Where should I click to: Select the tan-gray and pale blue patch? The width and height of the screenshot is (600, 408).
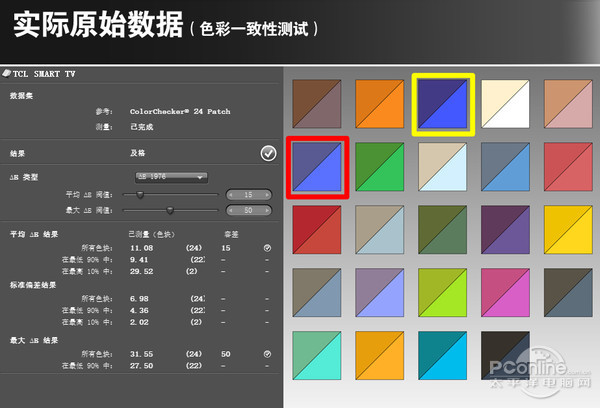pyautogui.click(x=380, y=230)
